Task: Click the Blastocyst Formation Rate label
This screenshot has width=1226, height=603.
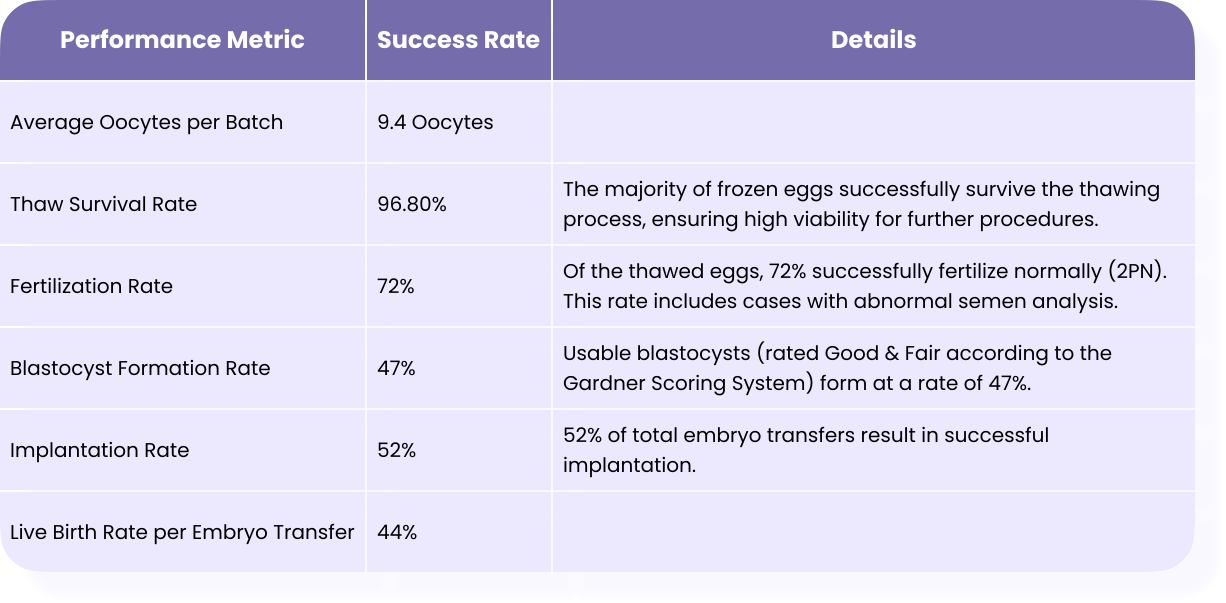Action: coord(140,369)
